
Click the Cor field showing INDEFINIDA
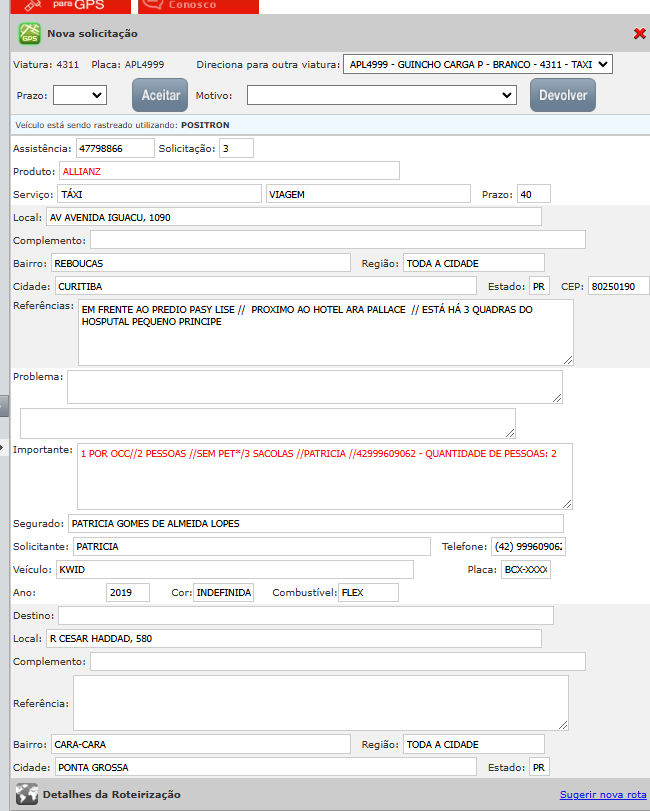[223, 592]
